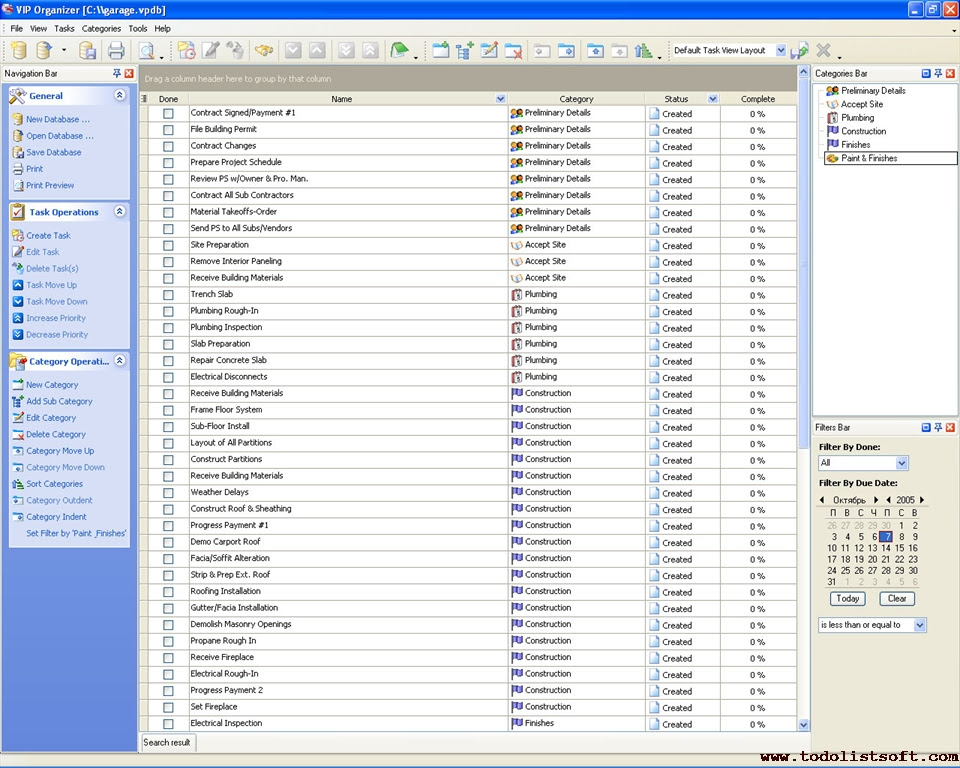Click the save layout icon beside layout dropdown

[799, 51]
